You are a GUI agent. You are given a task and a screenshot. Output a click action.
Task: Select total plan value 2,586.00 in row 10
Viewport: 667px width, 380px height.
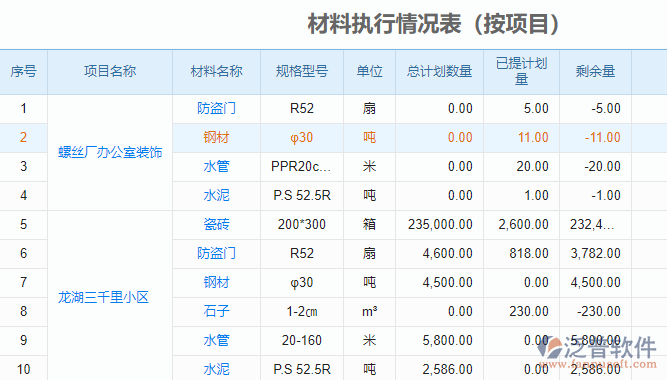coord(448,369)
